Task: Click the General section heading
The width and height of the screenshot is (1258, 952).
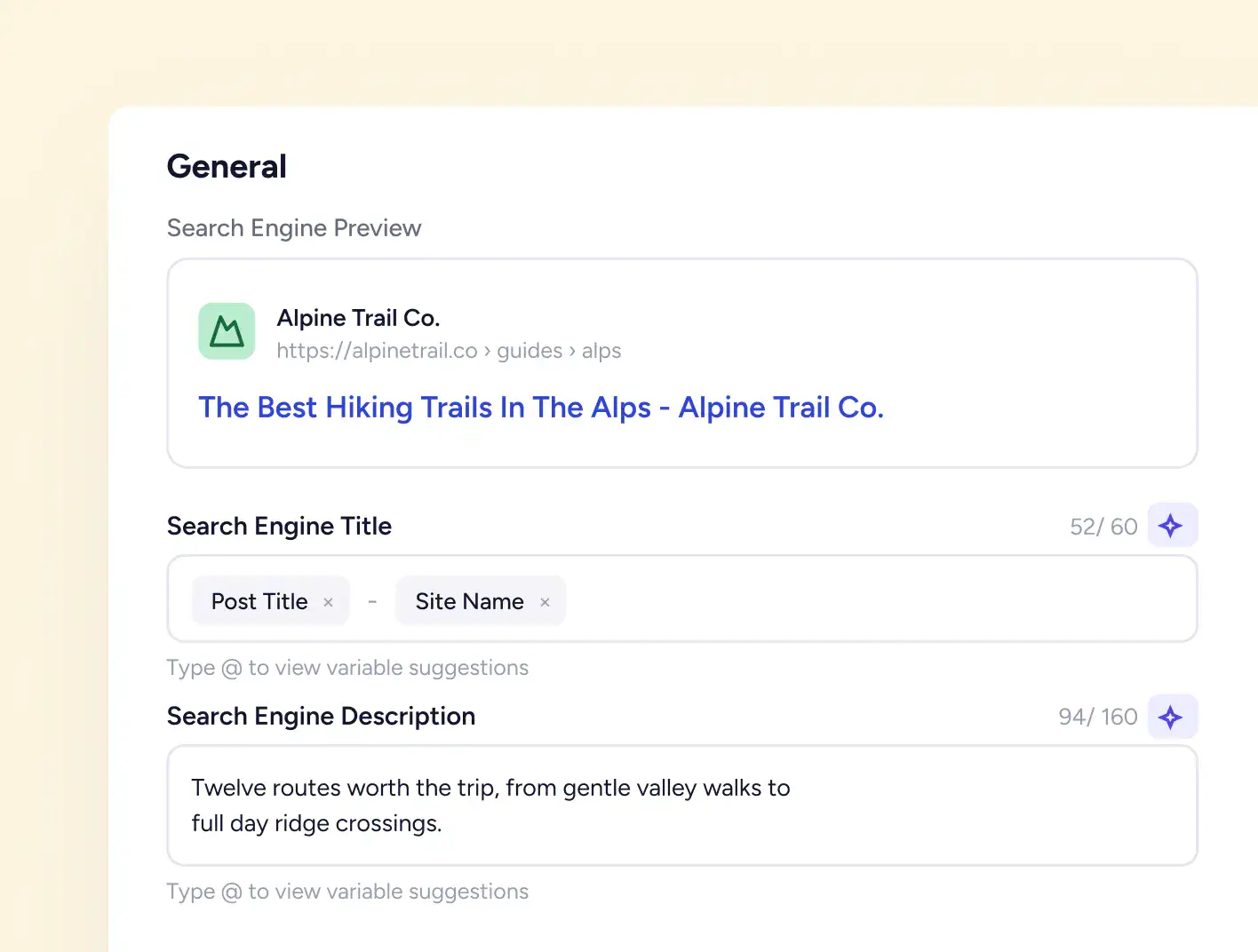Action: [x=227, y=166]
